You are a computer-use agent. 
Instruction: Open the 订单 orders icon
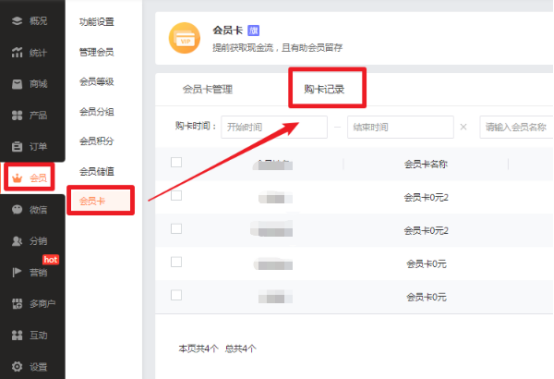coord(17,146)
